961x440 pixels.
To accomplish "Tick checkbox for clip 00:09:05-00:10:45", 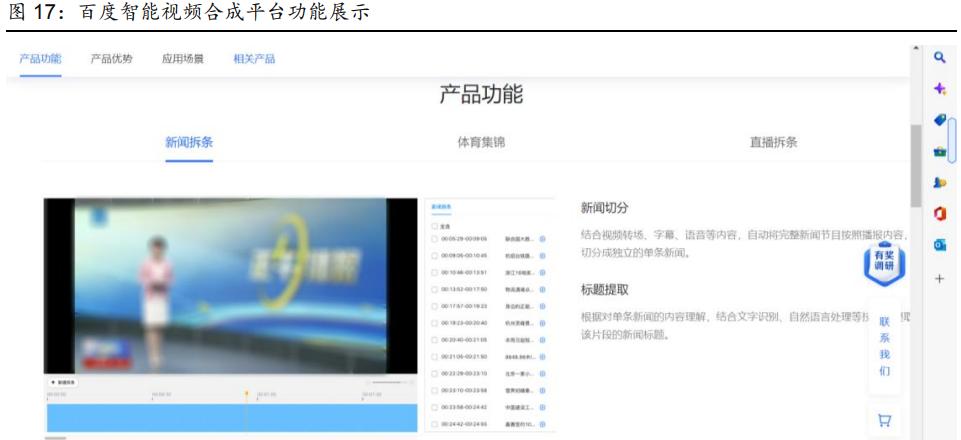I will coord(435,256).
